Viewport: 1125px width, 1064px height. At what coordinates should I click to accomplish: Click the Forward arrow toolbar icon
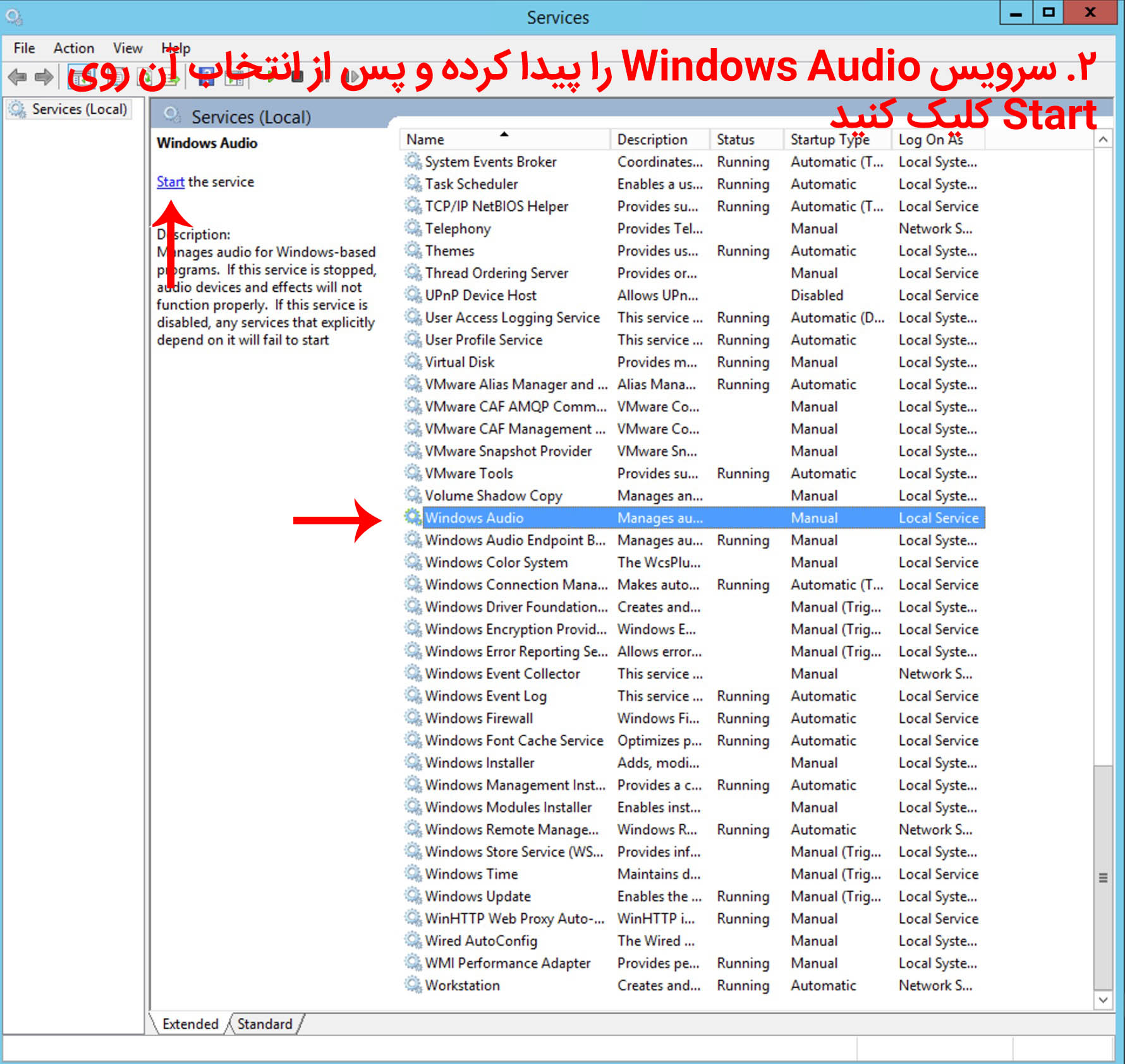(44, 77)
